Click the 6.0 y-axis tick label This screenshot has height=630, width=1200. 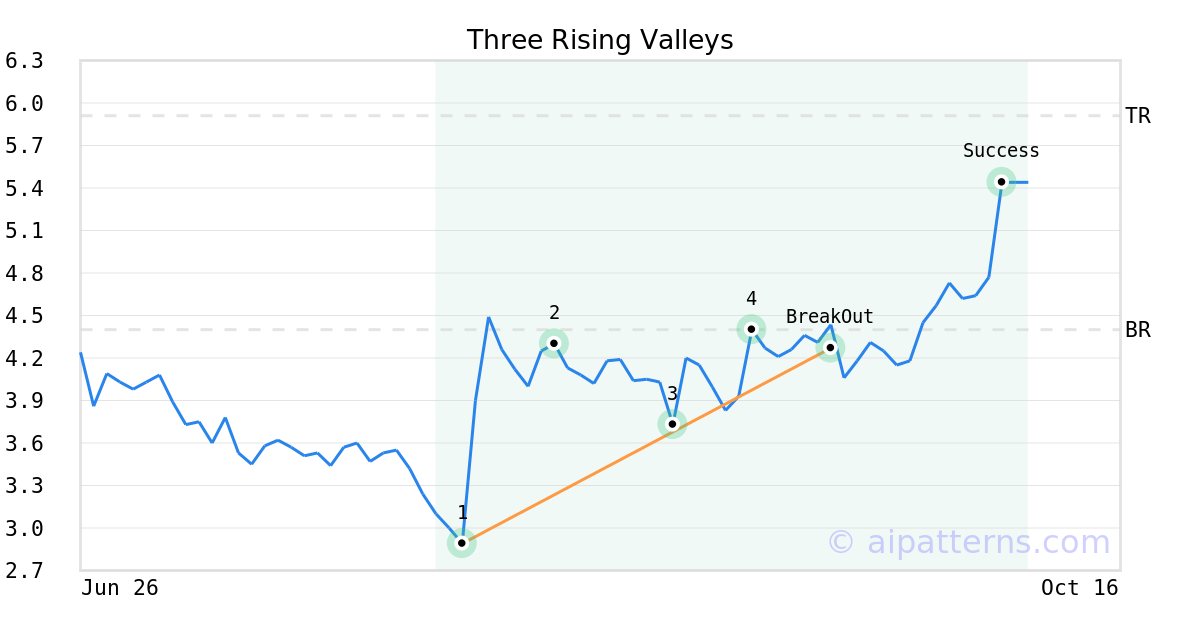pos(24,103)
